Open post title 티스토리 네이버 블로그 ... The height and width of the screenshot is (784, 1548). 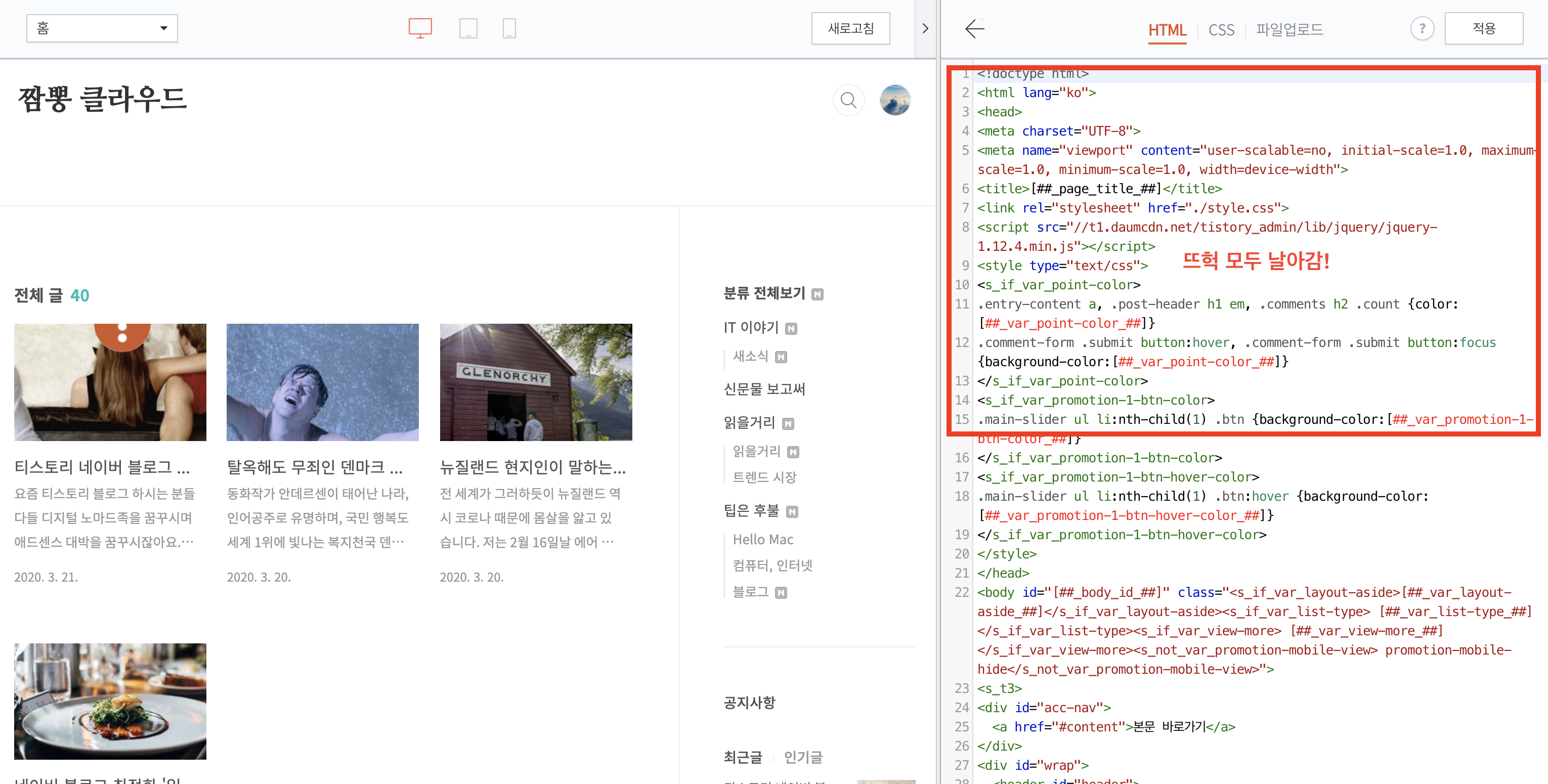102,467
